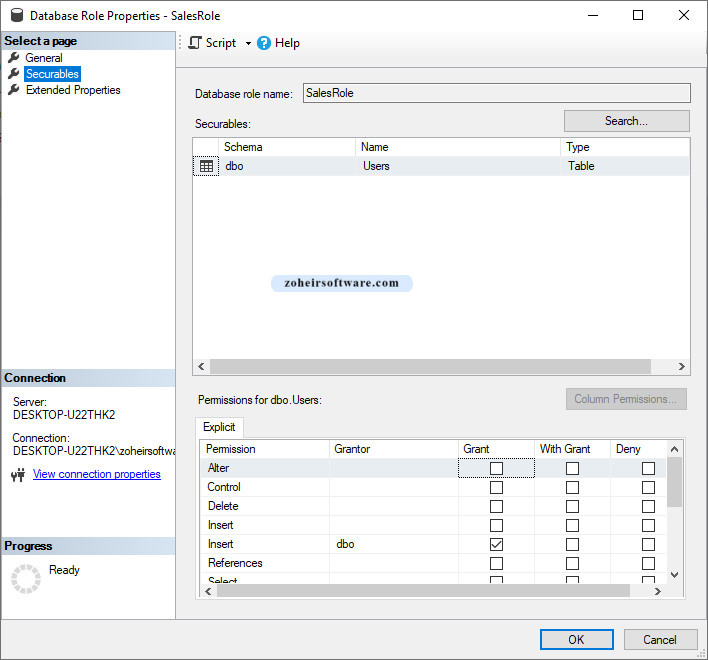The height and width of the screenshot is (660, 708).
Task: Click the securables horizontal scrollbar thumb
Action: (430, 367)
